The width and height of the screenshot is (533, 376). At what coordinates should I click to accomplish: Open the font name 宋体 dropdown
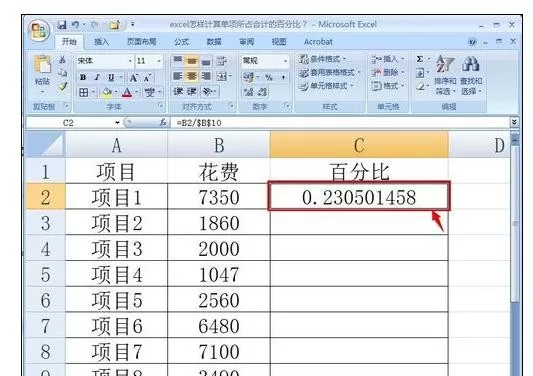[x=130, y=61]
